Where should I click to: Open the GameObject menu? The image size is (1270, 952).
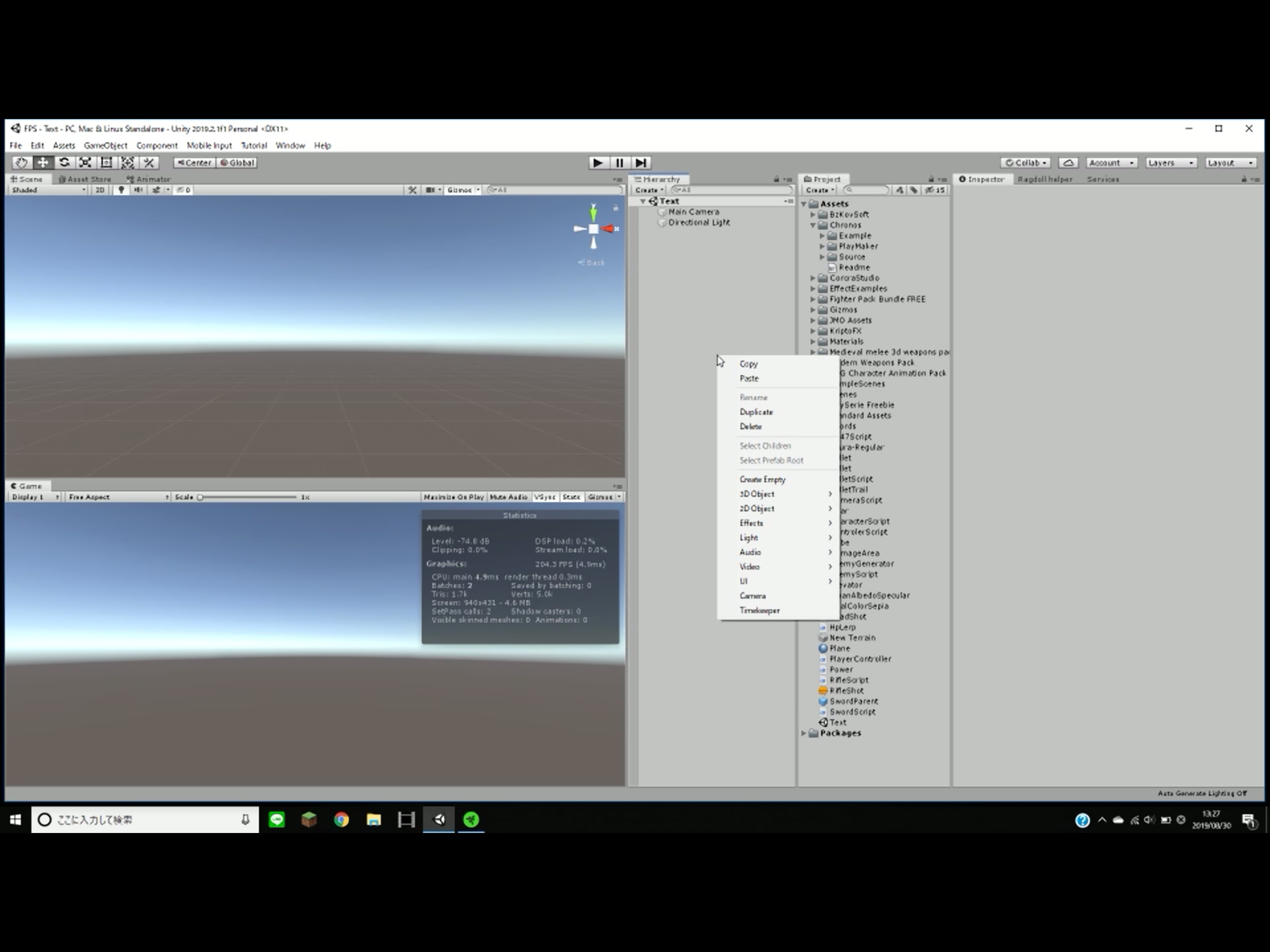point(105,145)
